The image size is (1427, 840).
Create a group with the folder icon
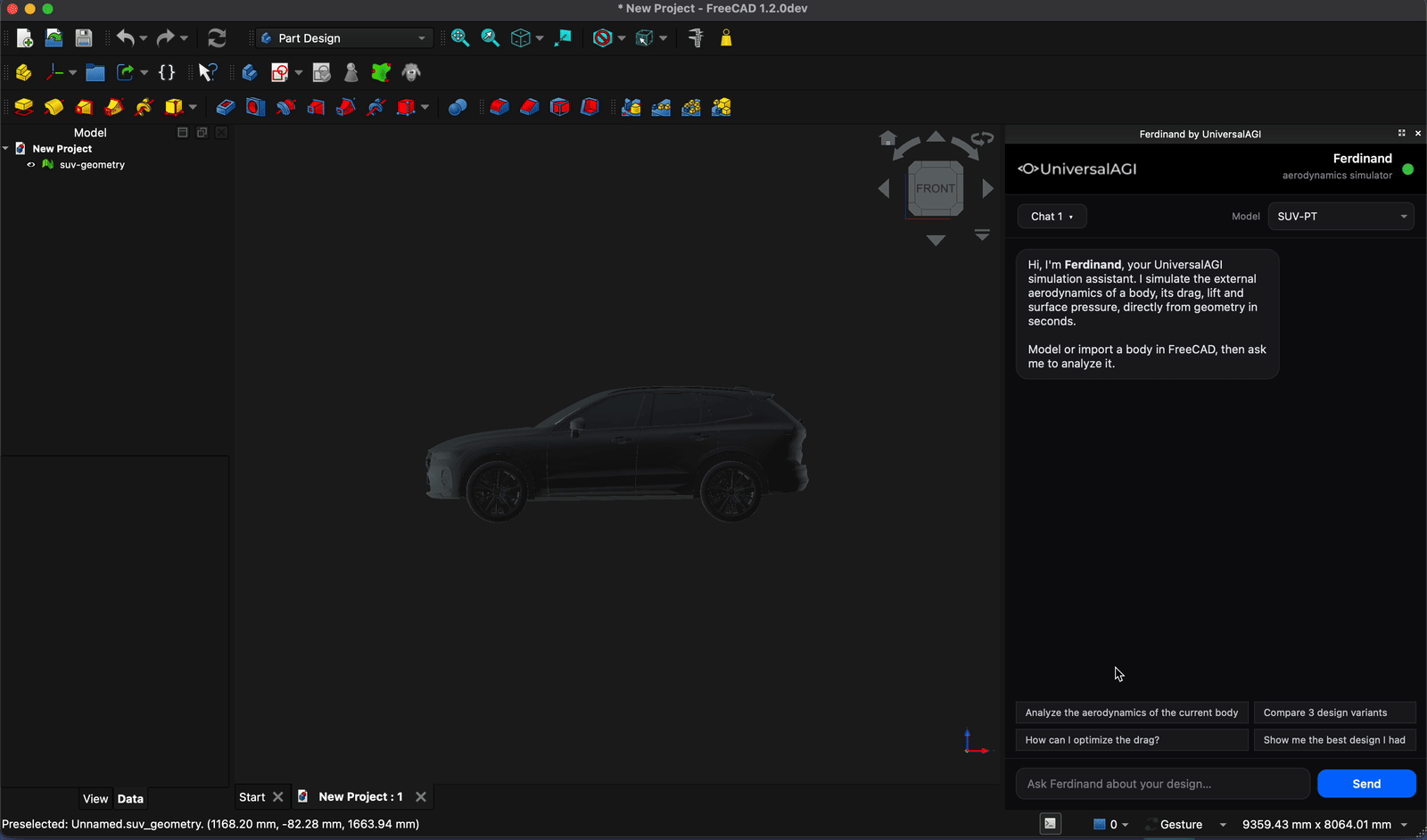click(95, 72)
